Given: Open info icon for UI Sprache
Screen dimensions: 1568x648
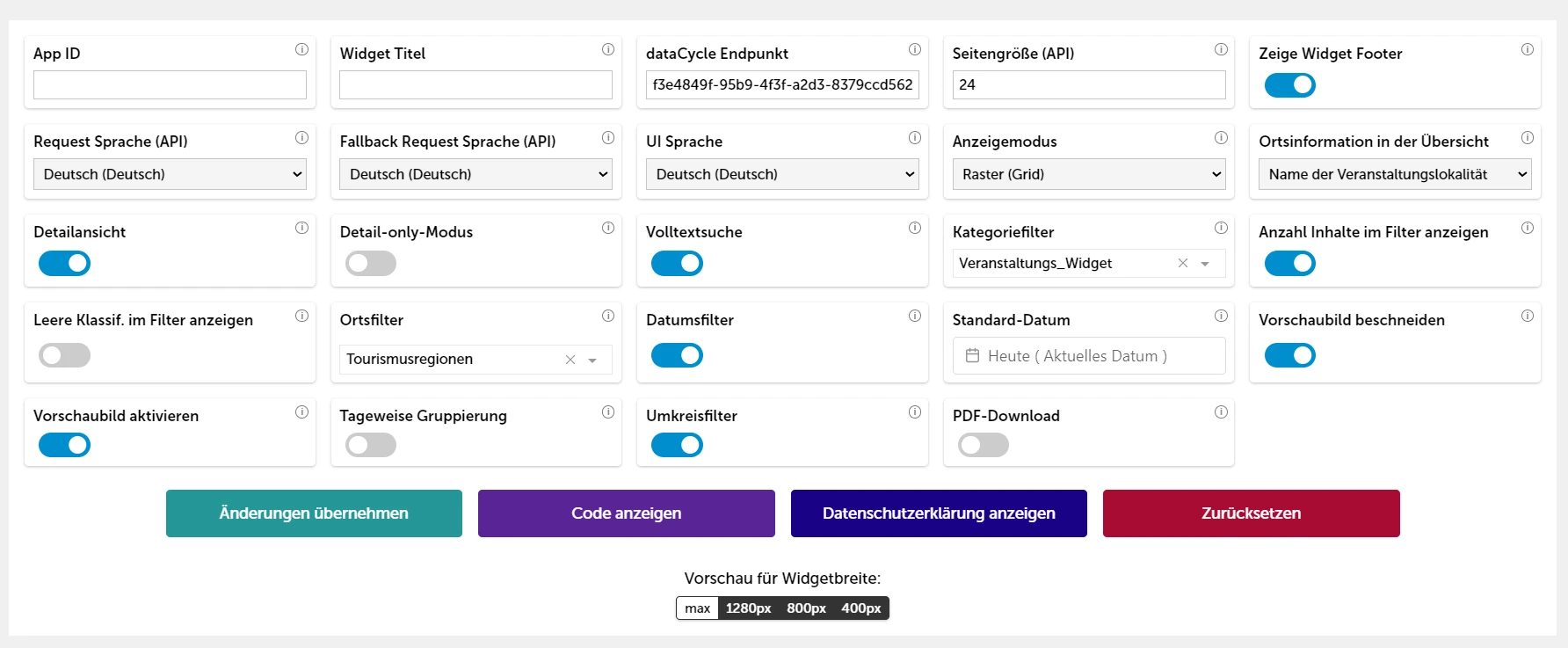Looking at the screenshot, I should [914, 137].
